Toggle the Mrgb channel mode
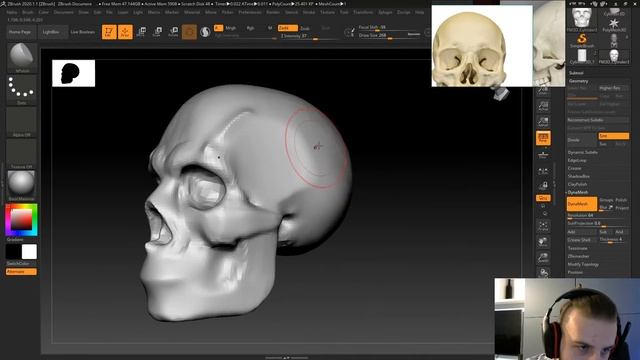 click(x=231, y=28)
